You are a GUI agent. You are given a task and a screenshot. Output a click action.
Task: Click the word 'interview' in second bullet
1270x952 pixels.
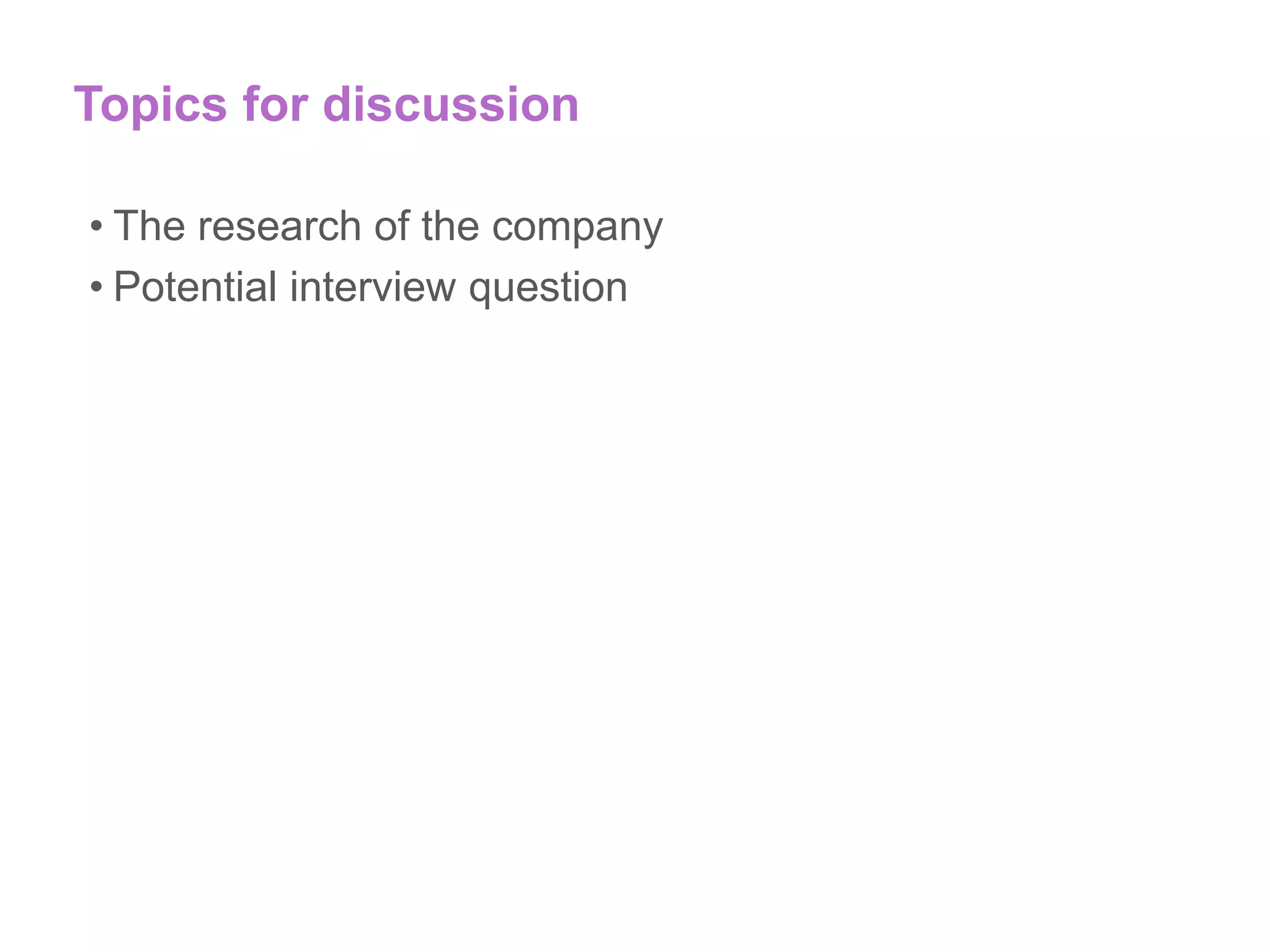pos(372,287)
